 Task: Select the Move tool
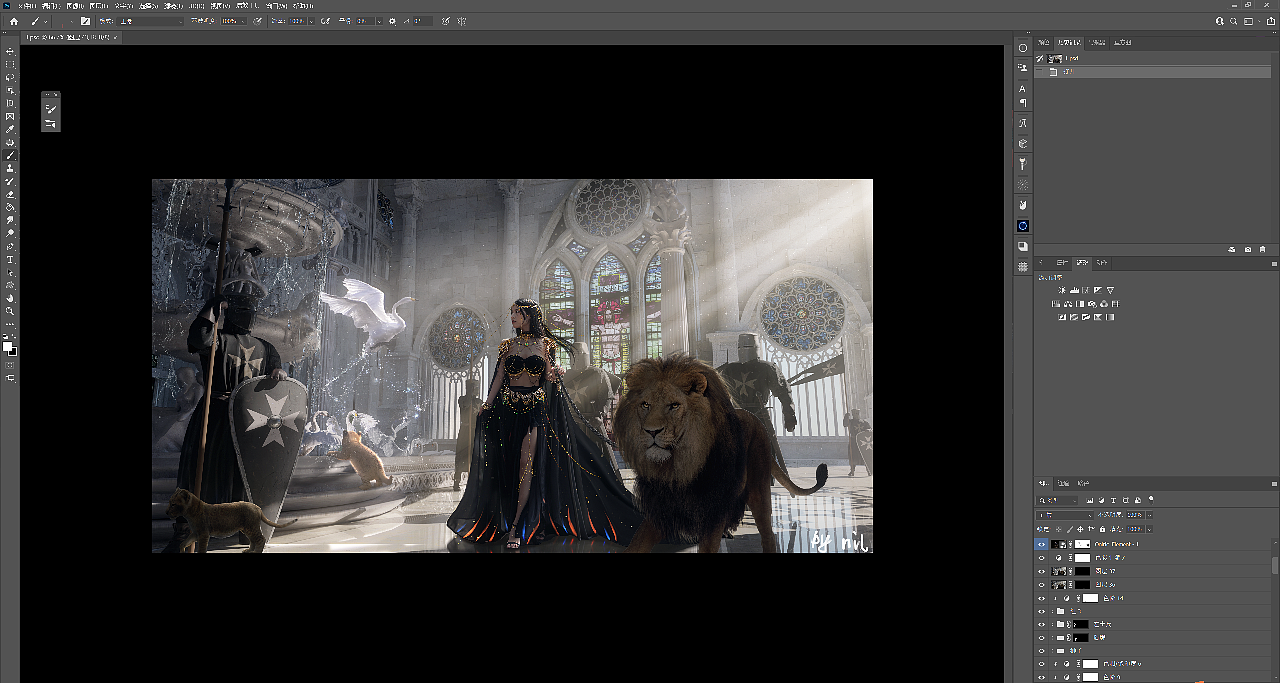point(10,51)
